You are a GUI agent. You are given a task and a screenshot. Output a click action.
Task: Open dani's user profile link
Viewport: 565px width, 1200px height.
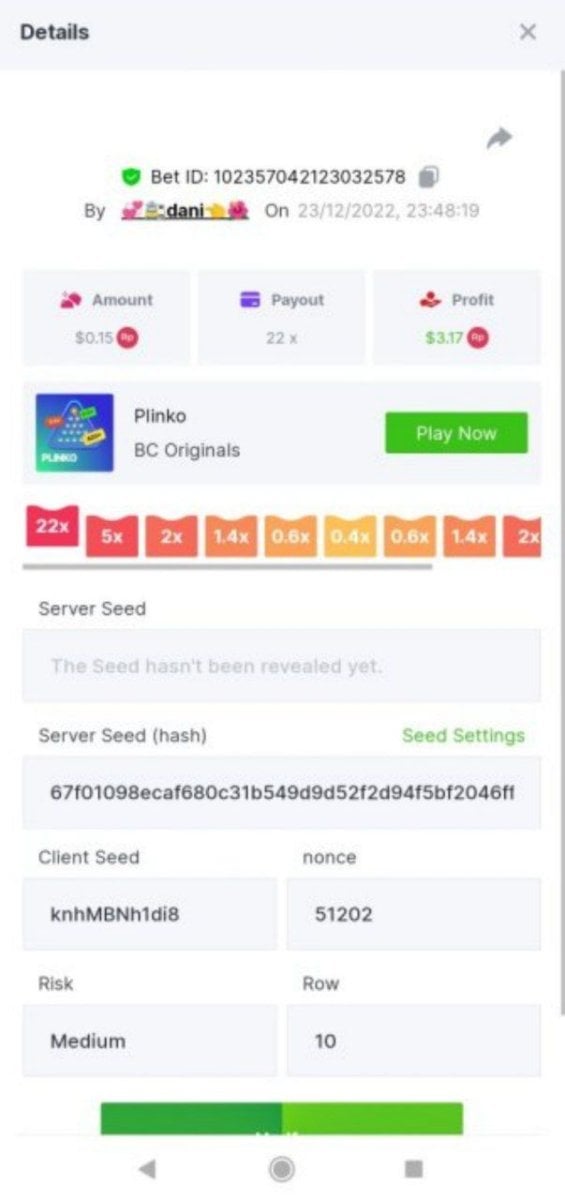click(185, 211)
